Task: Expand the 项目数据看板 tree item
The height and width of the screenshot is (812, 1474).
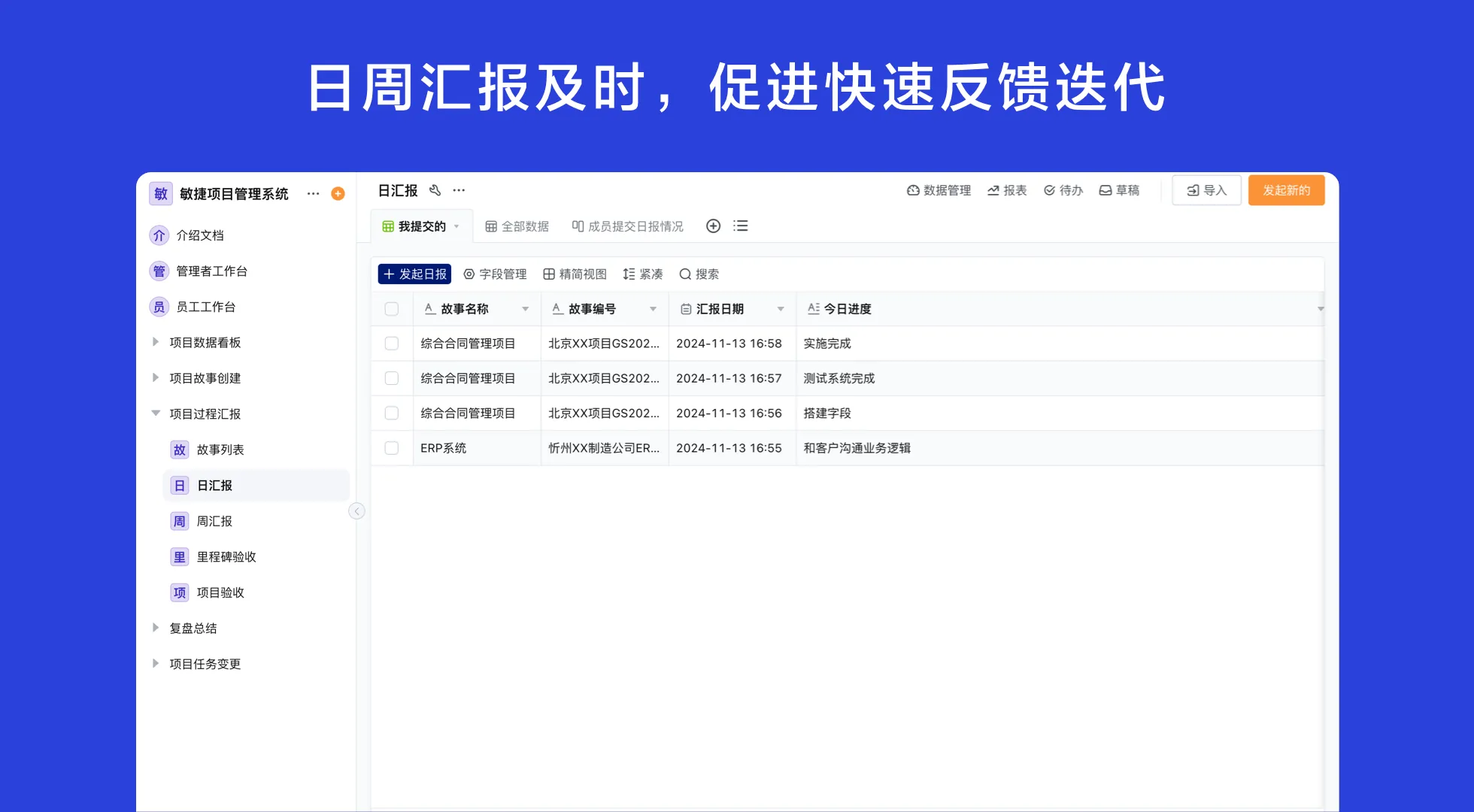Action: (156, 342)
